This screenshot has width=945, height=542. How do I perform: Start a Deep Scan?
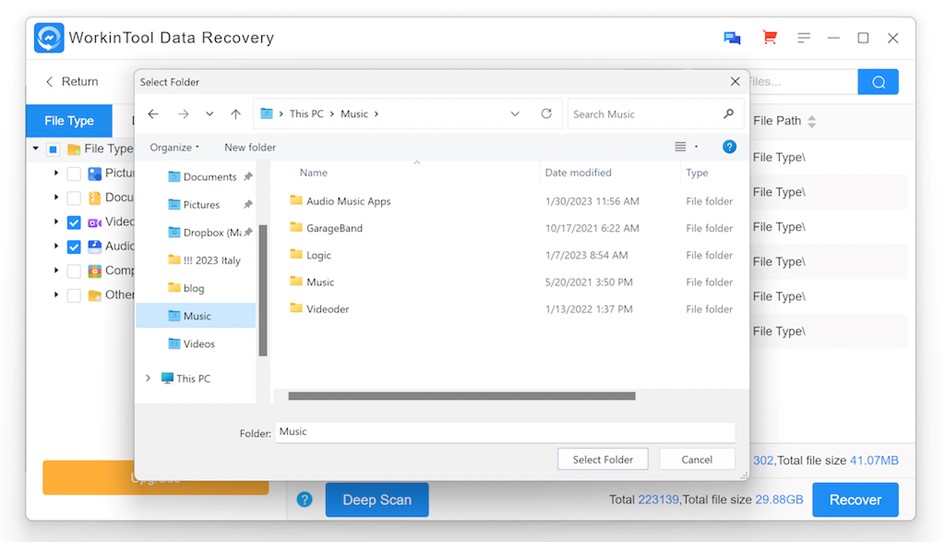(x=377, y=500)
